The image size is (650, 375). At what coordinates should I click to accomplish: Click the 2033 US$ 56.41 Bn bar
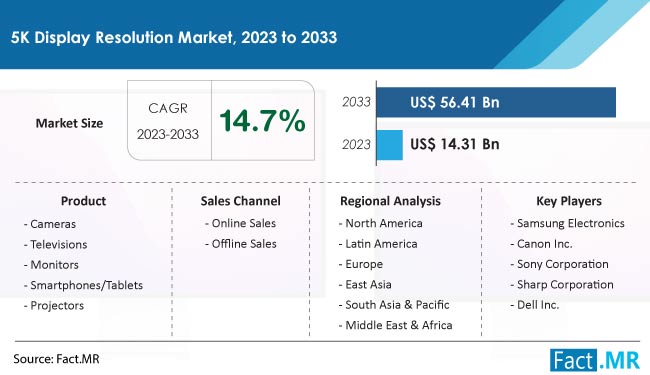point(496,102)
